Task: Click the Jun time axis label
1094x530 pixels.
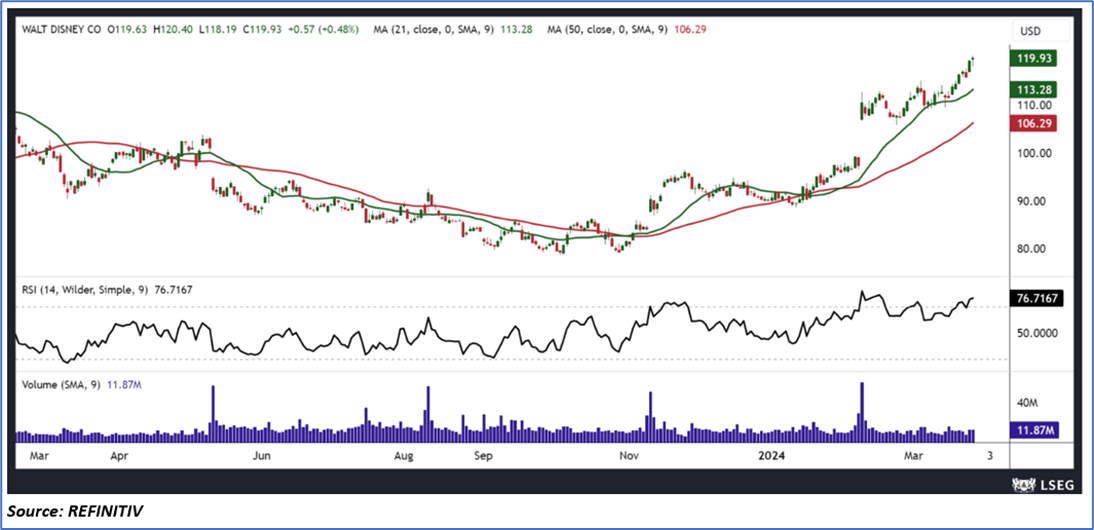Action: [x=262, y=456]
